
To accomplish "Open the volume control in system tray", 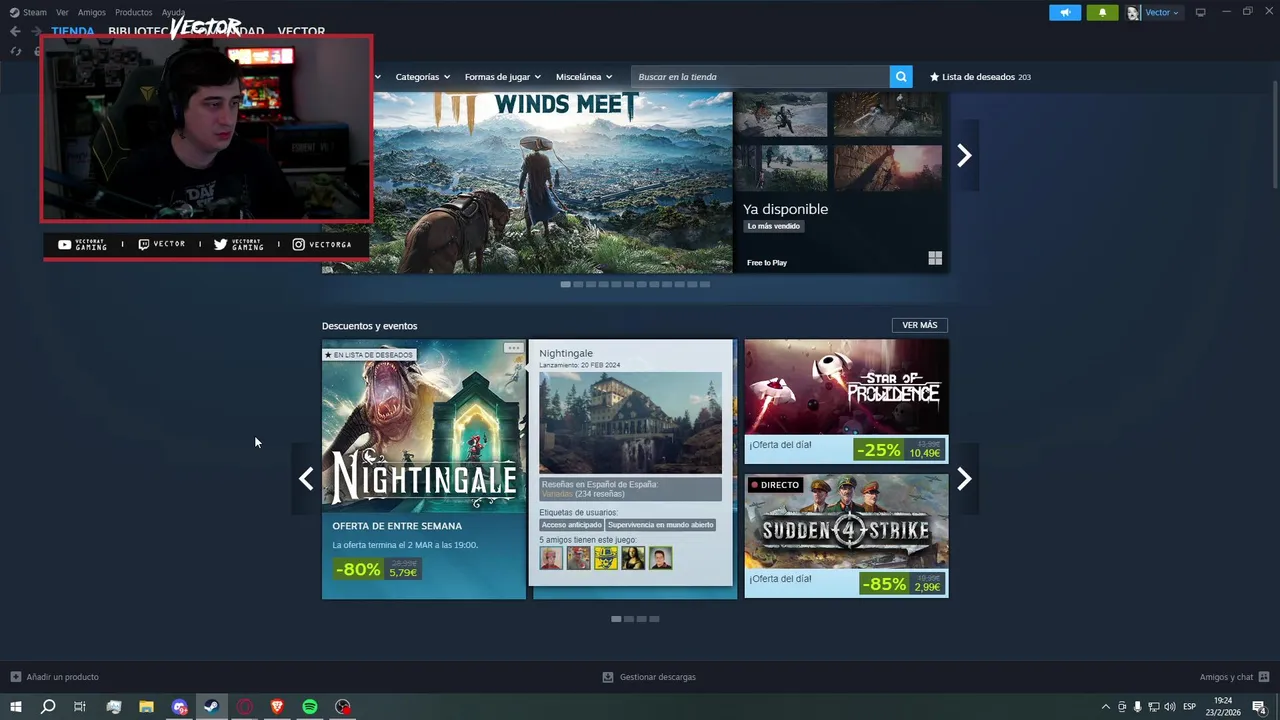I will pyautogui.click(x=1170, y=707).
